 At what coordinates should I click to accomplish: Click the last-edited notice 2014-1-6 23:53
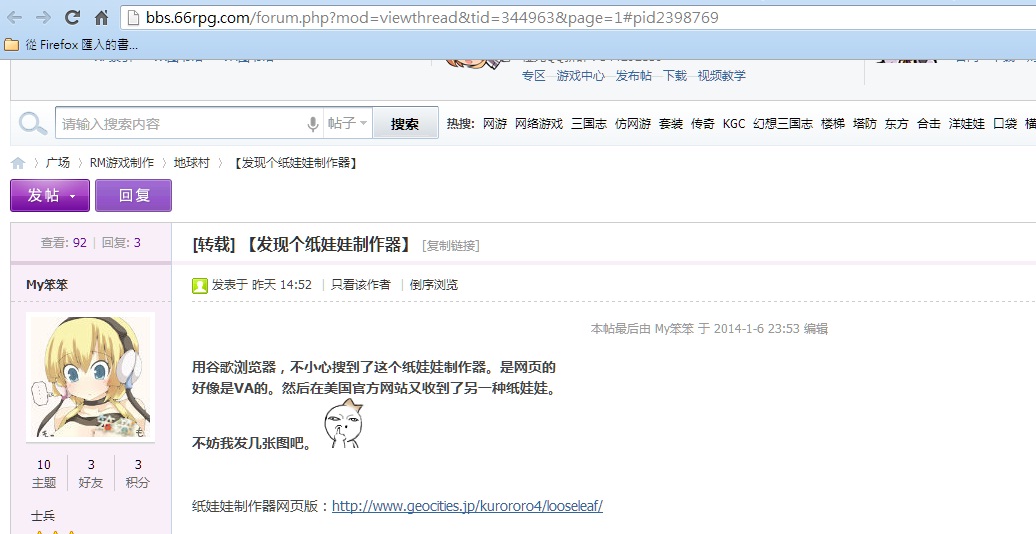click(x=709, y=328)
